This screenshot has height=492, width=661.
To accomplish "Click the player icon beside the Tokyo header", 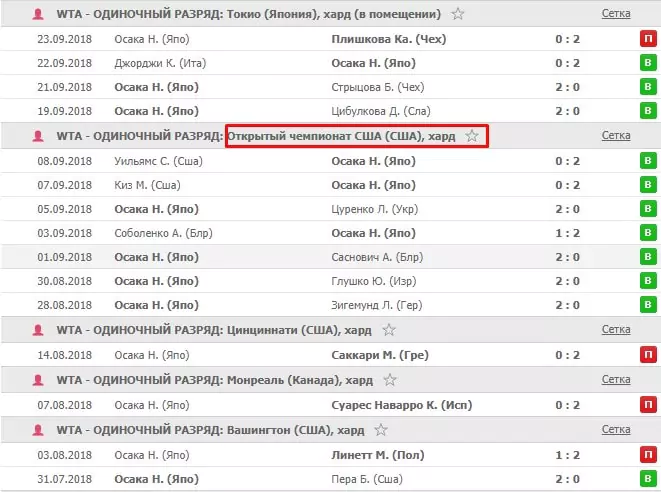I will 38,14.
